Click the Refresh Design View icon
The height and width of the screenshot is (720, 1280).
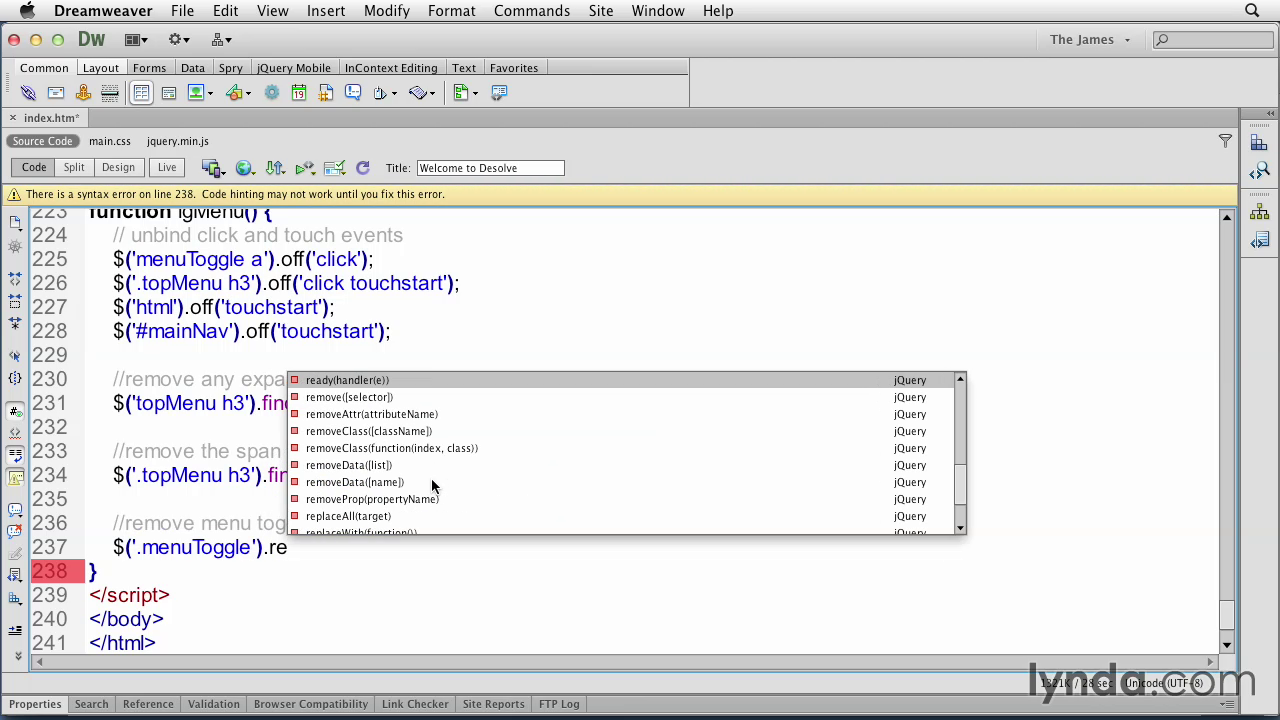click(363, 168)
